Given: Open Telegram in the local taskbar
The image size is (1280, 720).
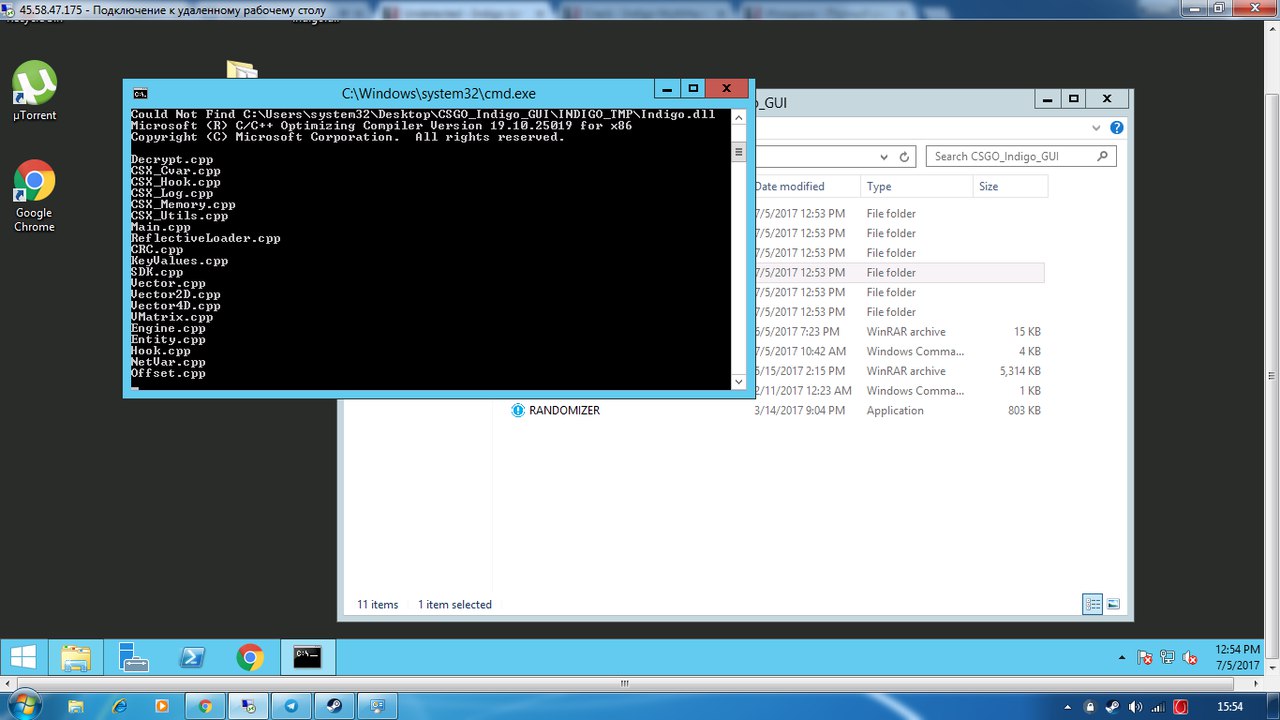Looking at the screenshot, I should click(x=291, y=706).
